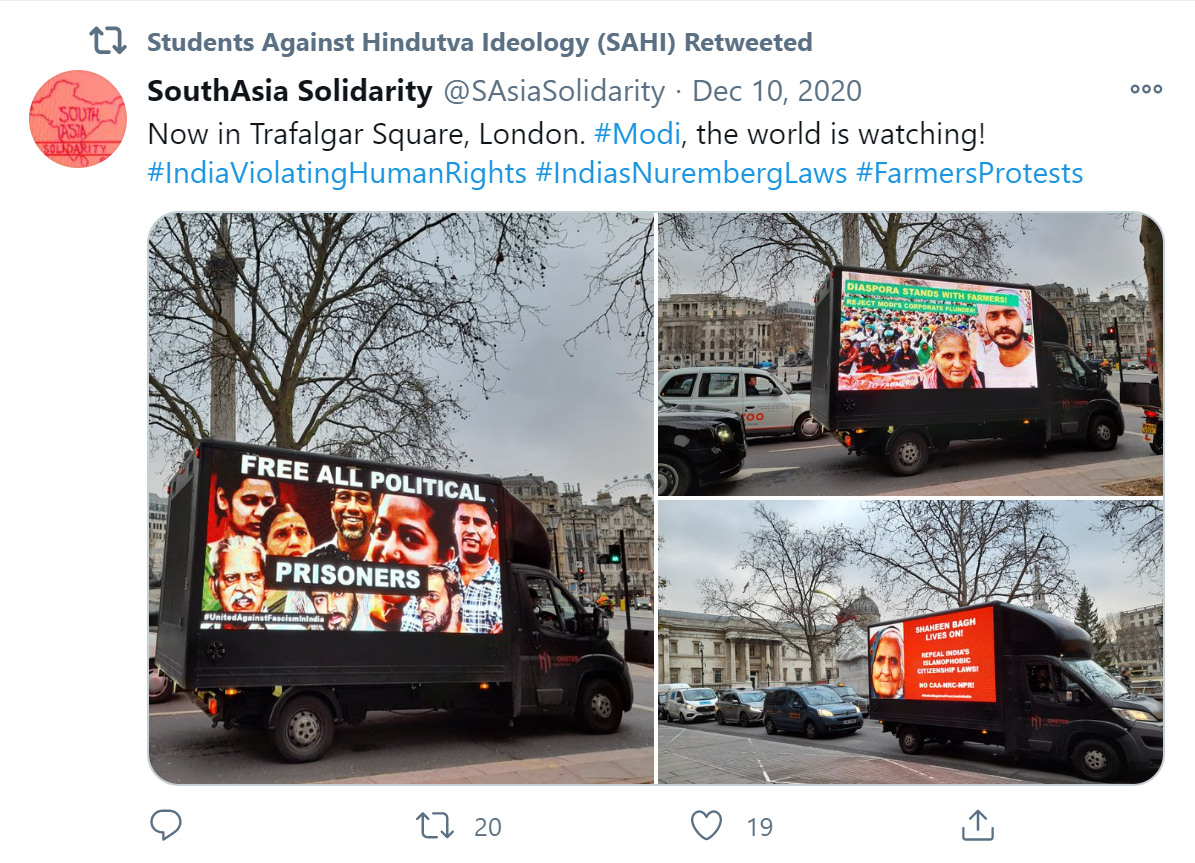Open SouthAsia Solidarity profile avatar
This screenshot has width=1195, height=863.
[78, 118]
